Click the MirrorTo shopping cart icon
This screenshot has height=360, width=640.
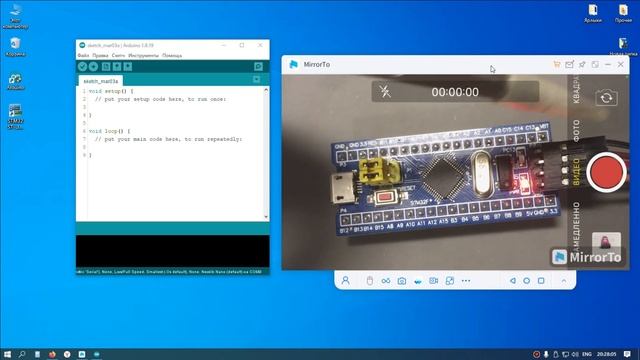click(557, 64)
